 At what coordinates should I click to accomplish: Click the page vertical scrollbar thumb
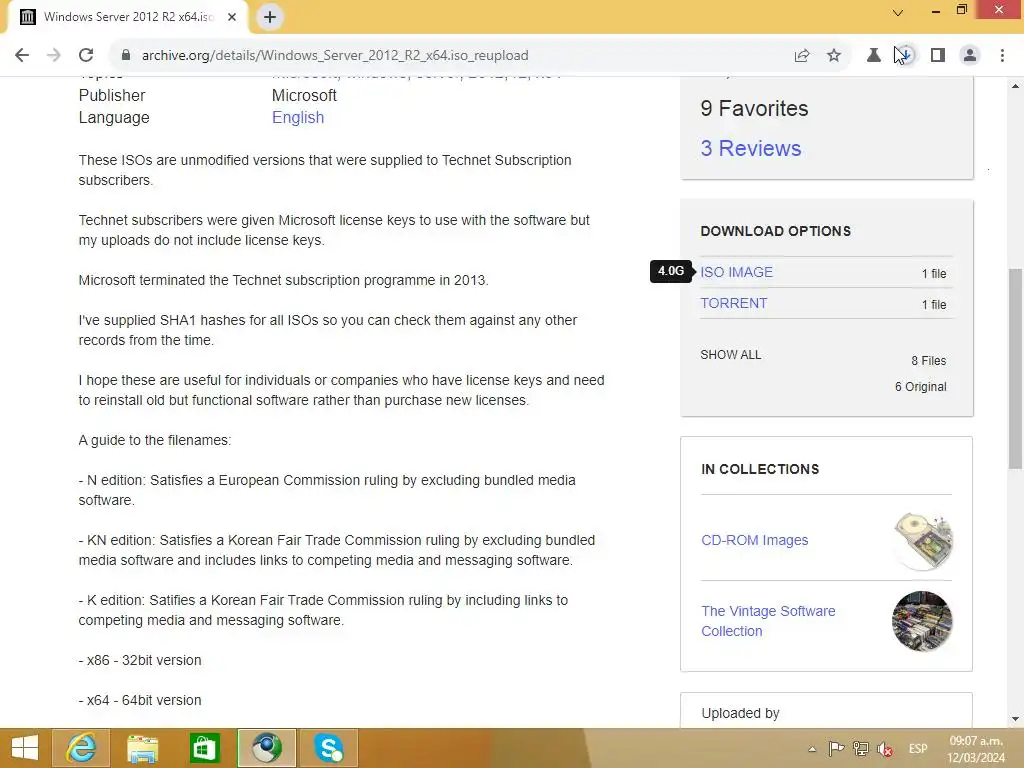(1015, 368)
